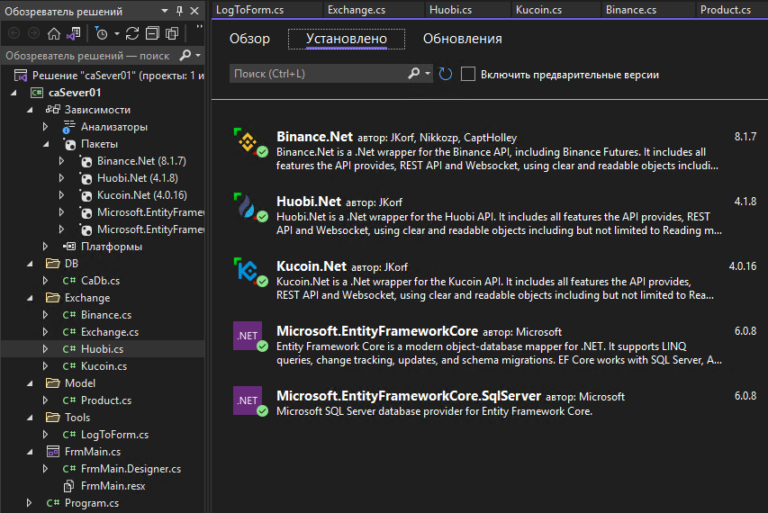Select the Tools folder icon
This screenshot has height=513, width=768.
point(53,417)
